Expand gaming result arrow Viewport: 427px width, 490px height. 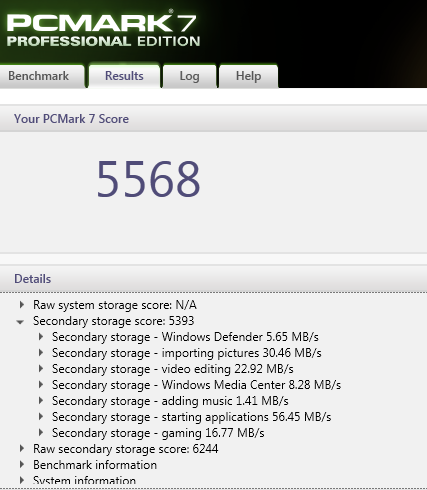(x=41, y=433)
